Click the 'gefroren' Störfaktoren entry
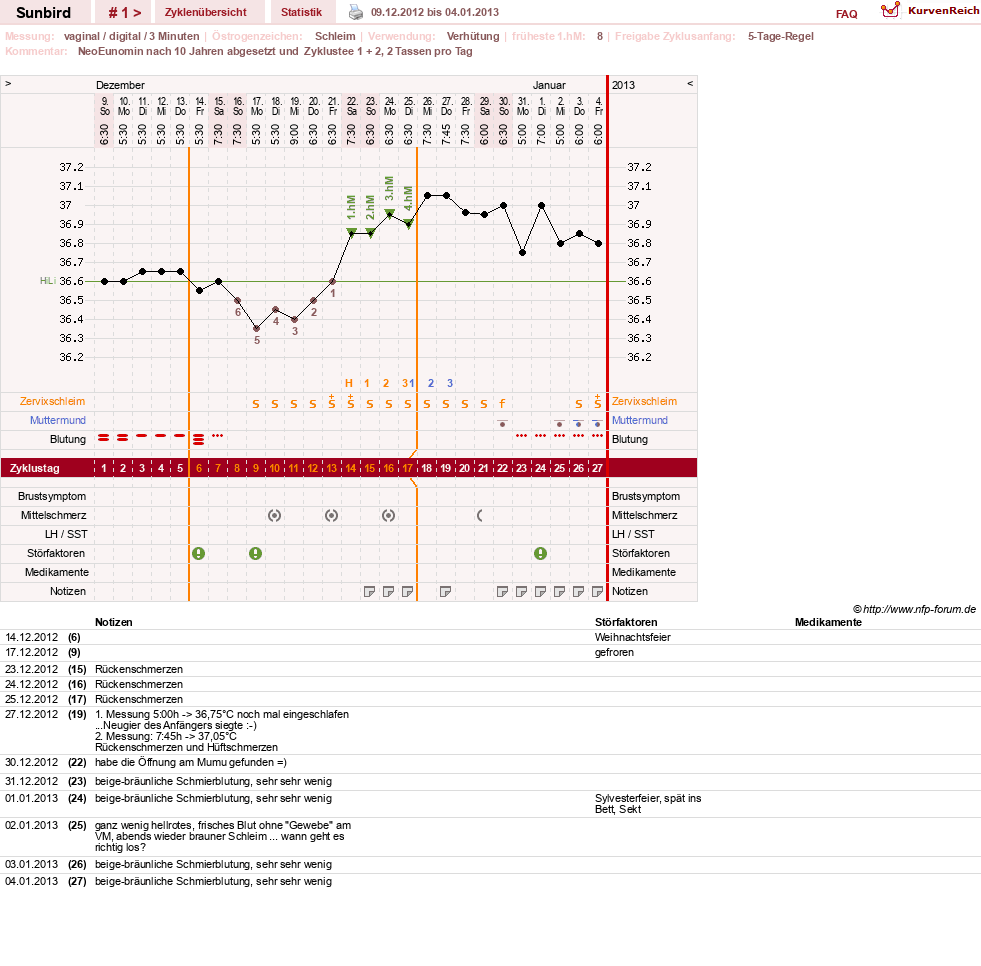This screenshot has width=981, height=966. click(x=614, y=653)
